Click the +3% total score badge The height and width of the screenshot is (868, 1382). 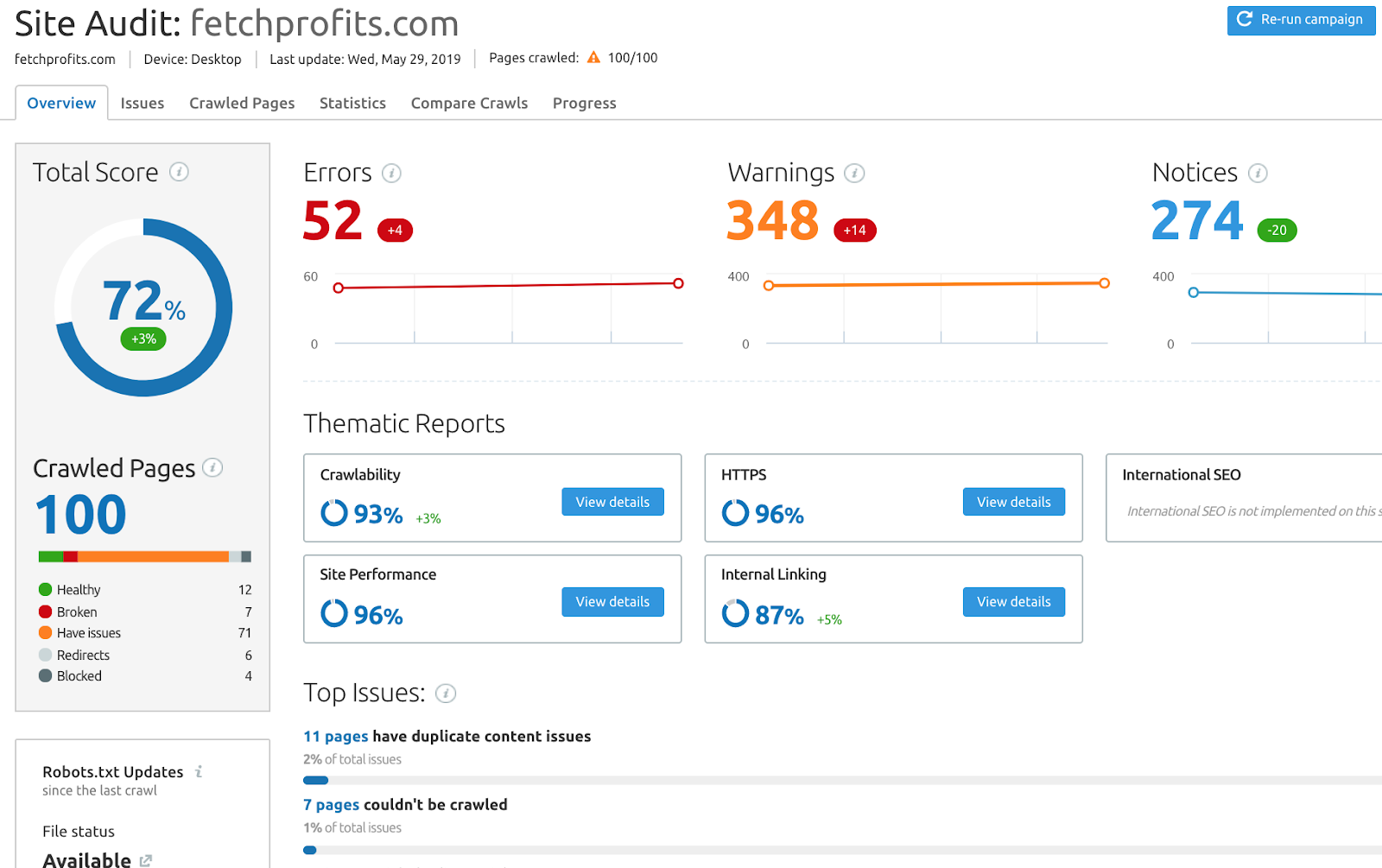143,339
